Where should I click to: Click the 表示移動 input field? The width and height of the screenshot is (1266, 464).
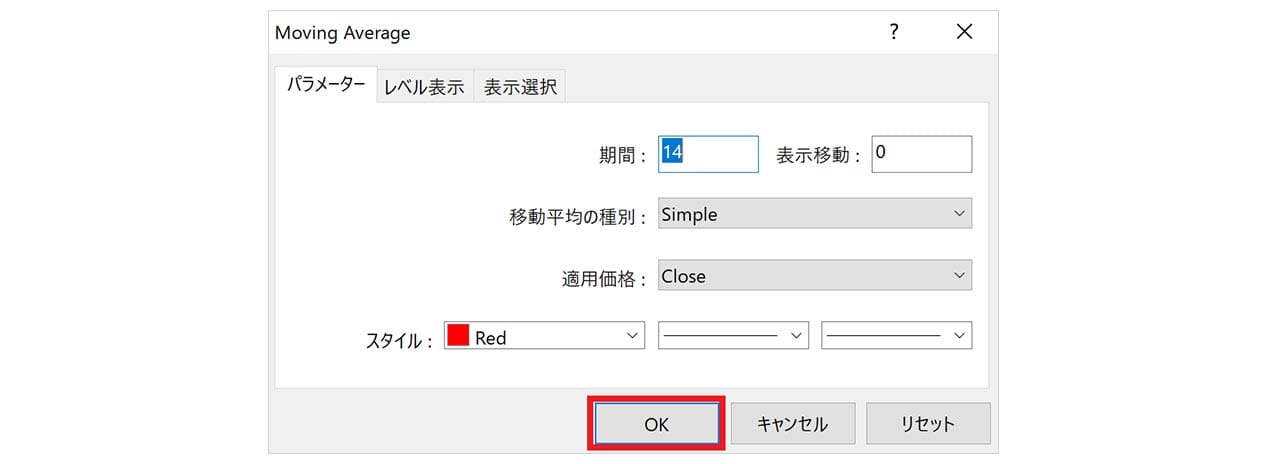click(x=921, y=154)
